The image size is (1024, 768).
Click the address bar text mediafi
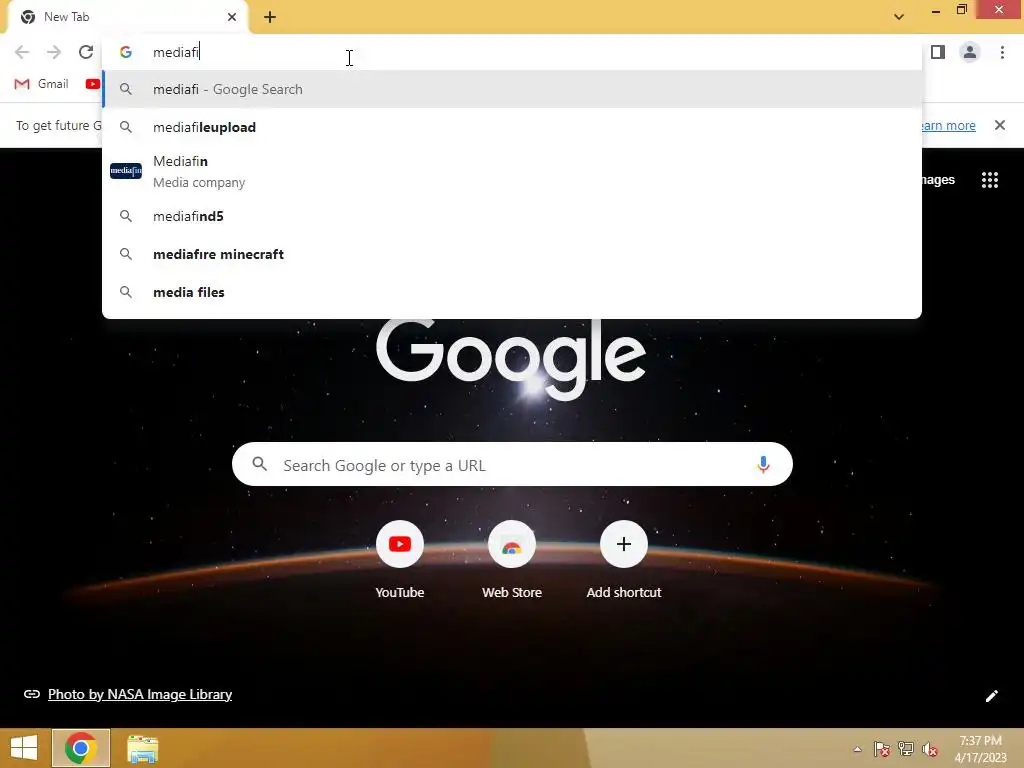(176, 52)
